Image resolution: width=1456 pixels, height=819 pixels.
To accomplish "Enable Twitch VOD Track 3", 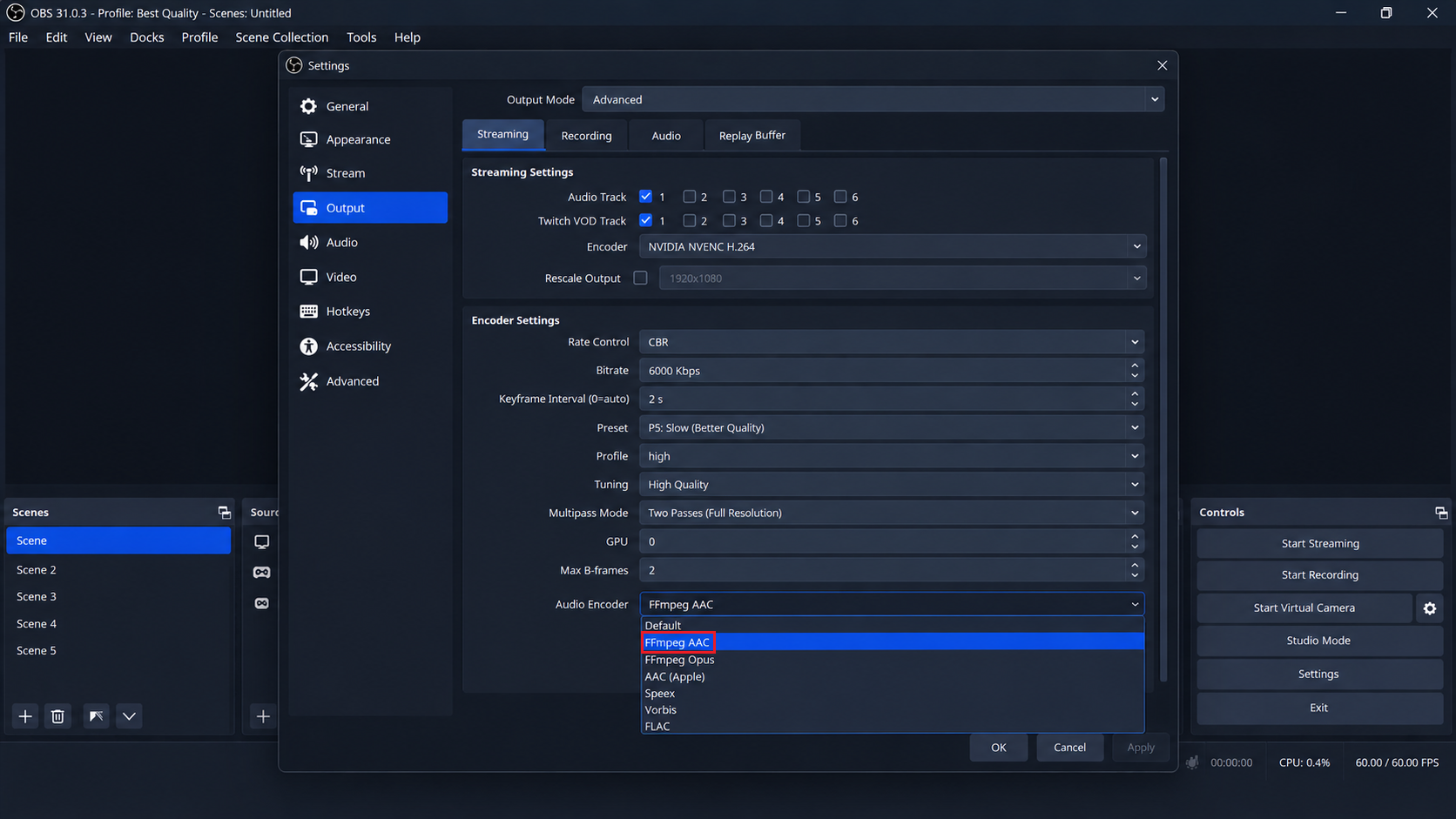I will [729, 220].
